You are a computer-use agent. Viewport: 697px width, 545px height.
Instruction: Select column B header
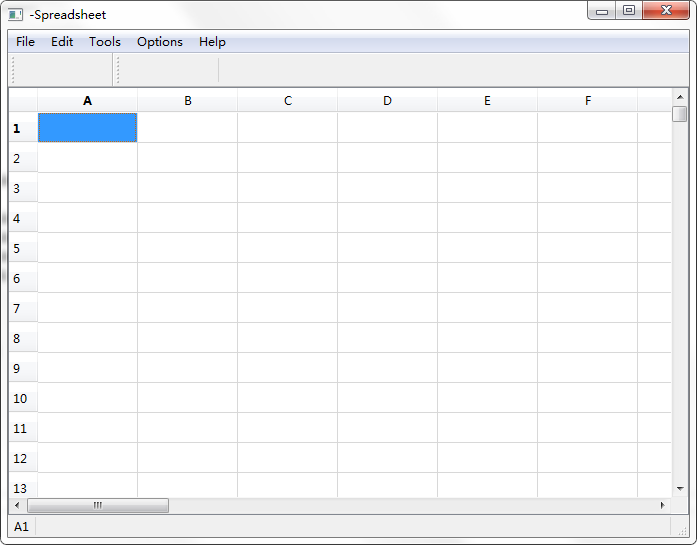188,101
